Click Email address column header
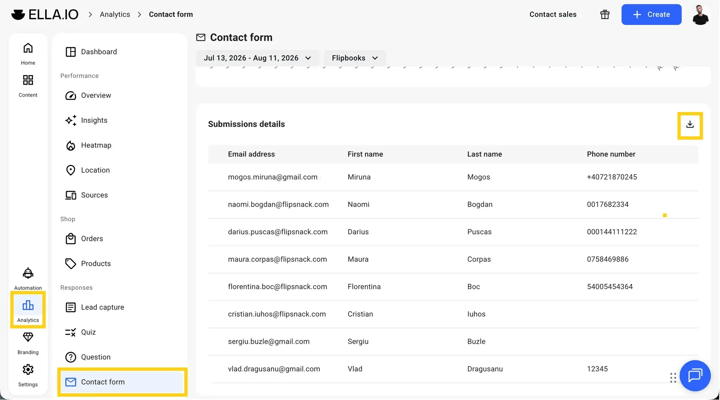720x400 pixels. 251,154
